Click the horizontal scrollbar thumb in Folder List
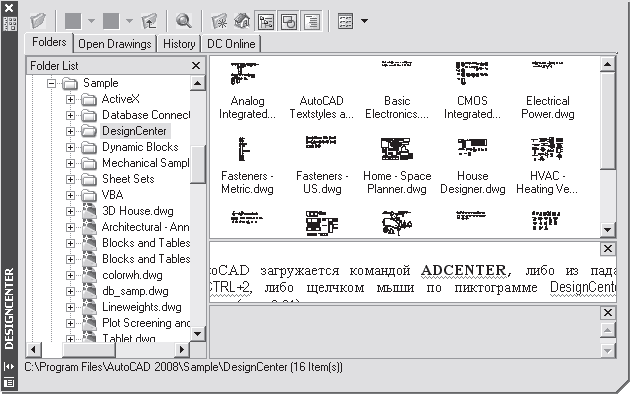Image resolution: width=630 pixels, height=394 pixels. click(x=89, y=349)
